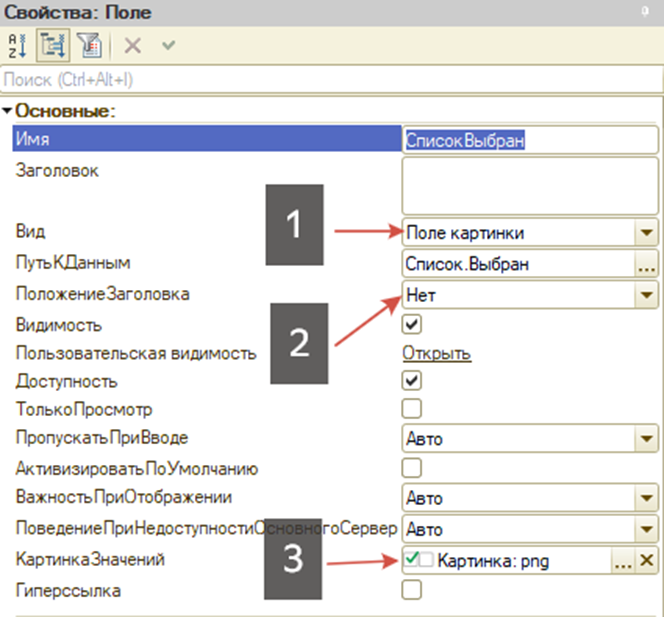
Task: Click the confirm checkmark toolbar icon
Action: coord(169,44)
